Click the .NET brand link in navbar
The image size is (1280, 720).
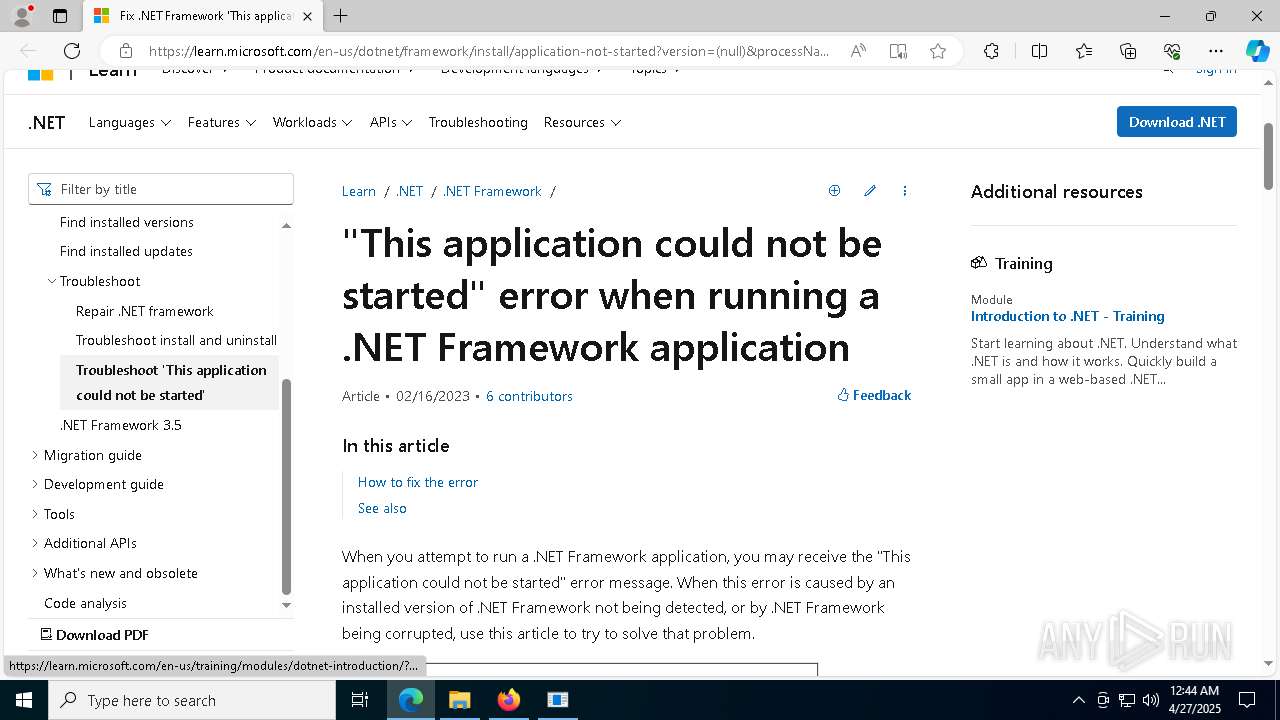click(47, 123)
